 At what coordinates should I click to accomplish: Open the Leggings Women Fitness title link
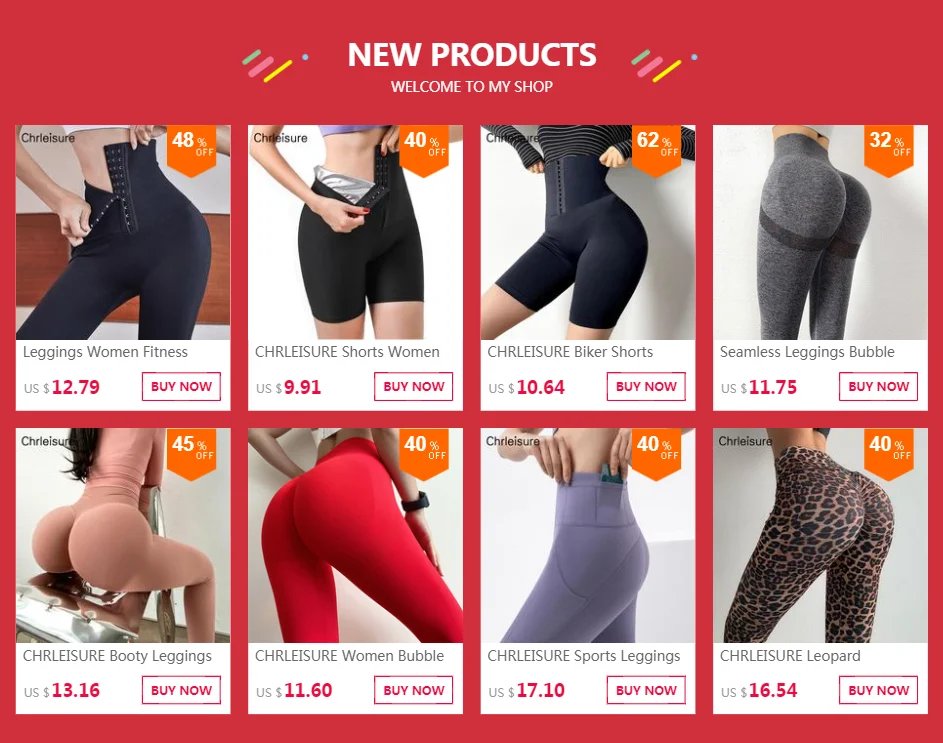point(105,352)
